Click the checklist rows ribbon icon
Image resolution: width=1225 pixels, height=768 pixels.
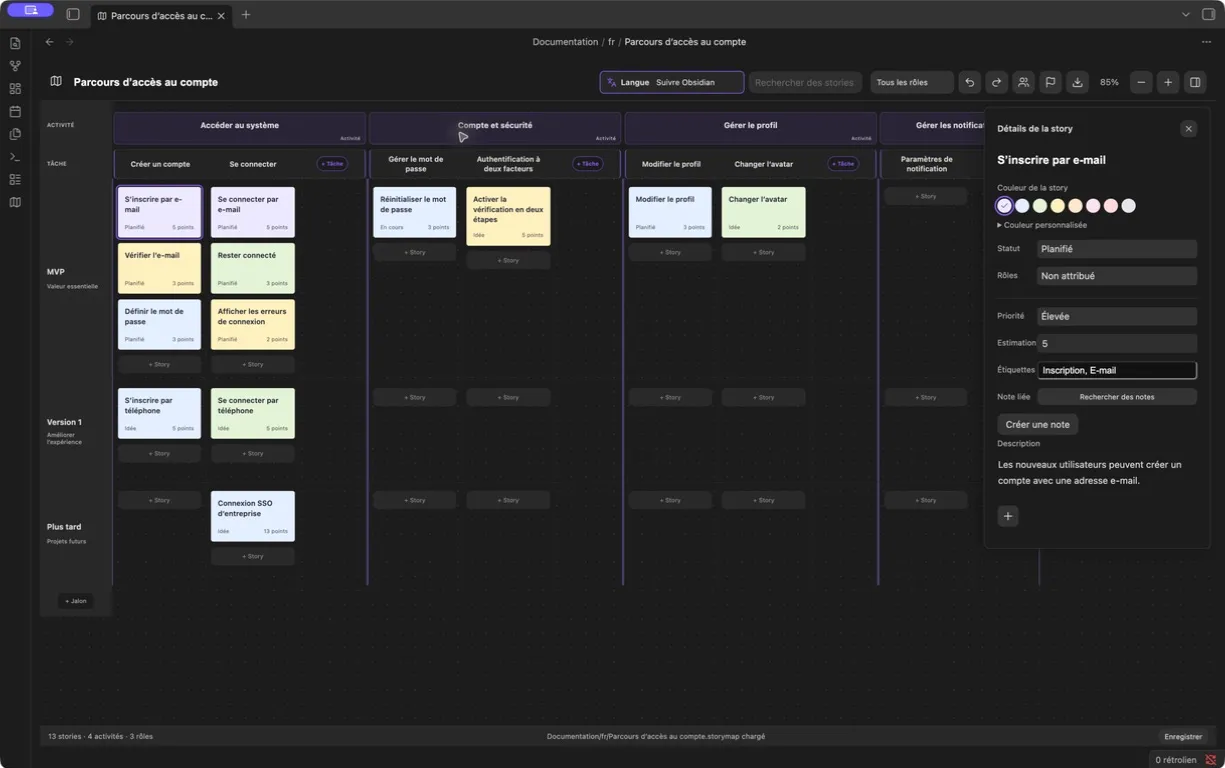(x=15, y=179)
